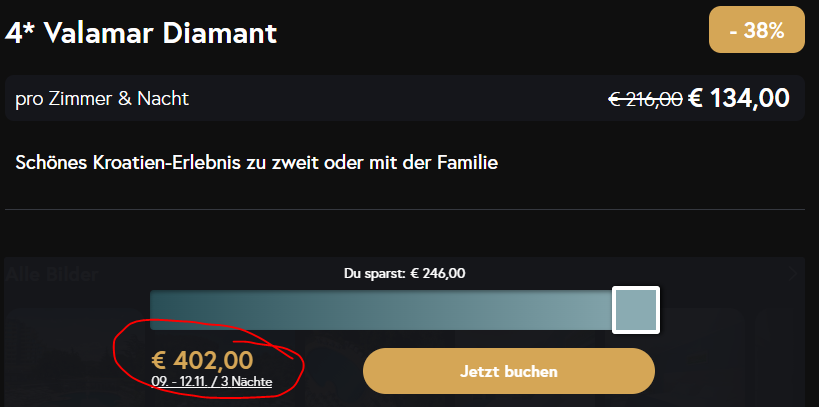Click the - 38% discount badge
819x407 pixels.
[x=756, y=30]
